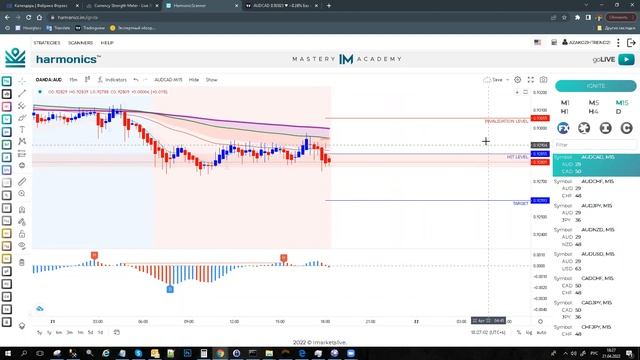Toggle hide all drawings eye icon
This screenshot has width=640, height=360.
[22, 246]
